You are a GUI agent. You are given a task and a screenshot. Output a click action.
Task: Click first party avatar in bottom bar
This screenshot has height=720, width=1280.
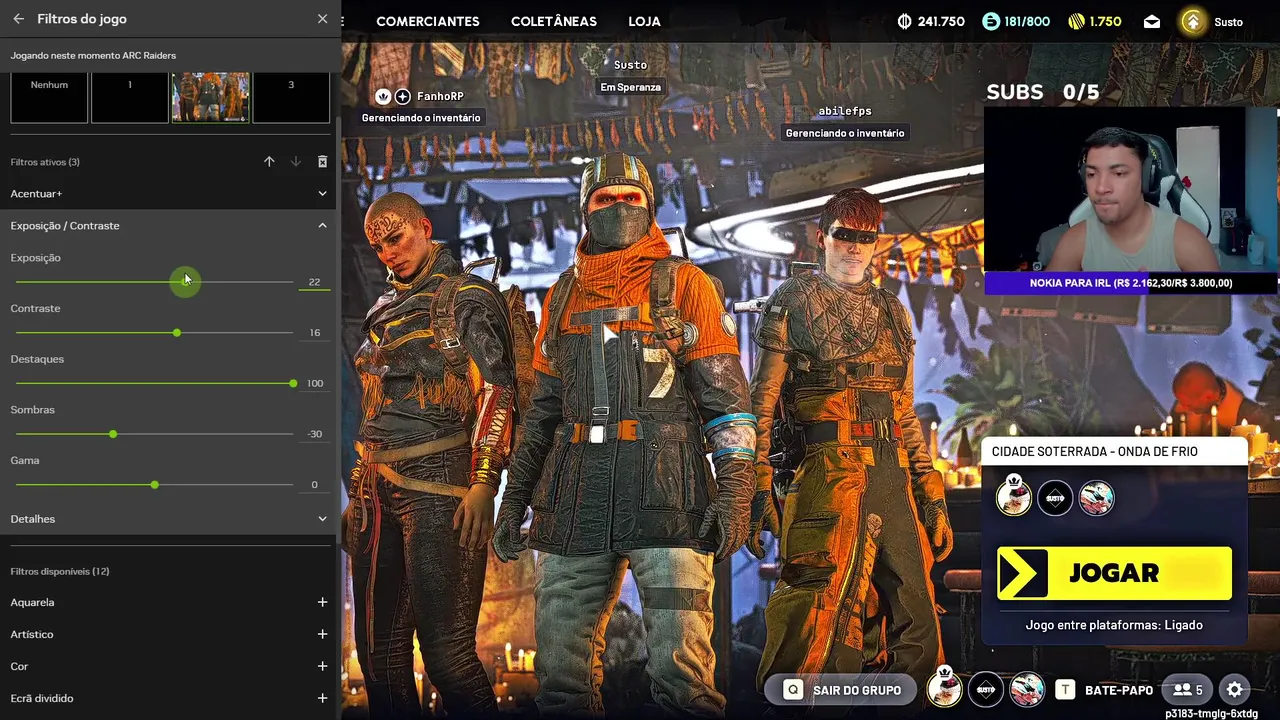pos(944,689)
